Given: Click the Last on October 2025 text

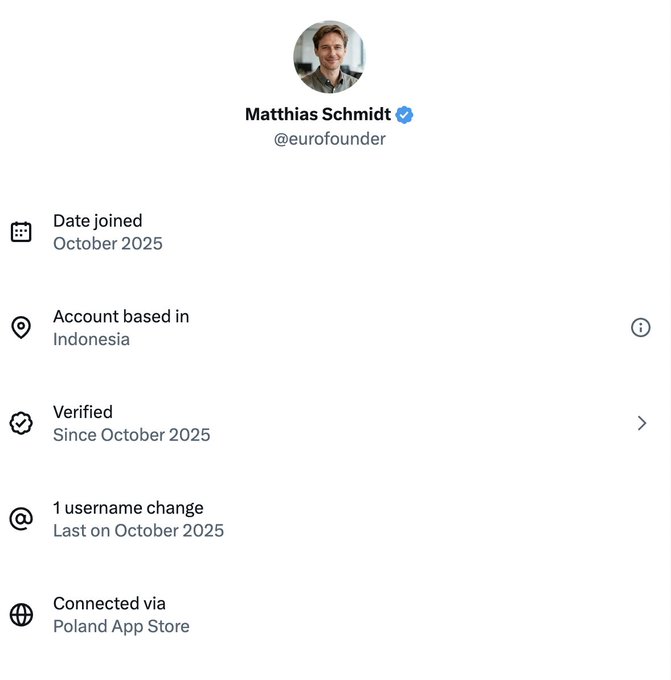Looking at the screenshot, I should (138, 531).
